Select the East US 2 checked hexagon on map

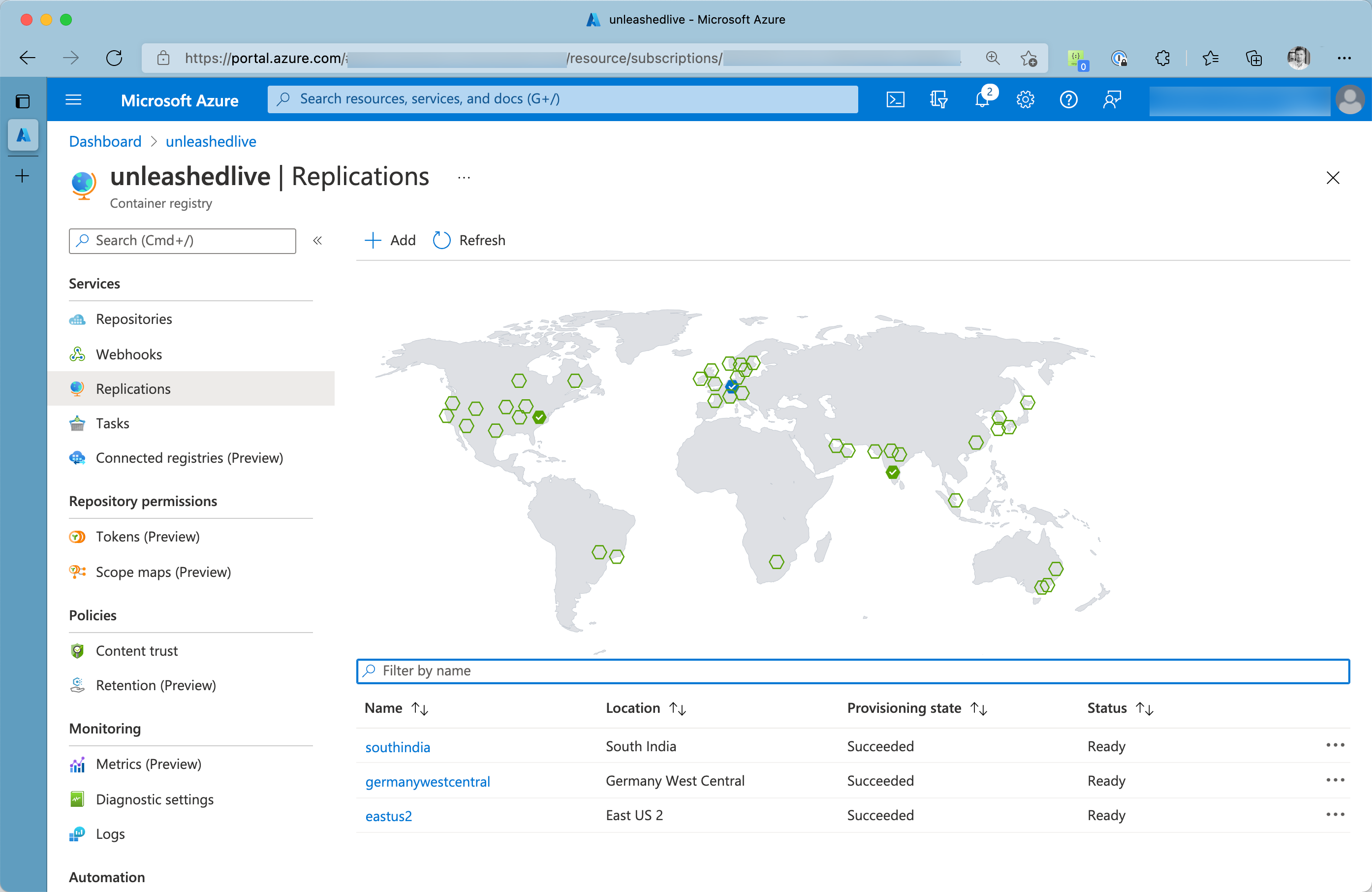[x=539, y=417]
